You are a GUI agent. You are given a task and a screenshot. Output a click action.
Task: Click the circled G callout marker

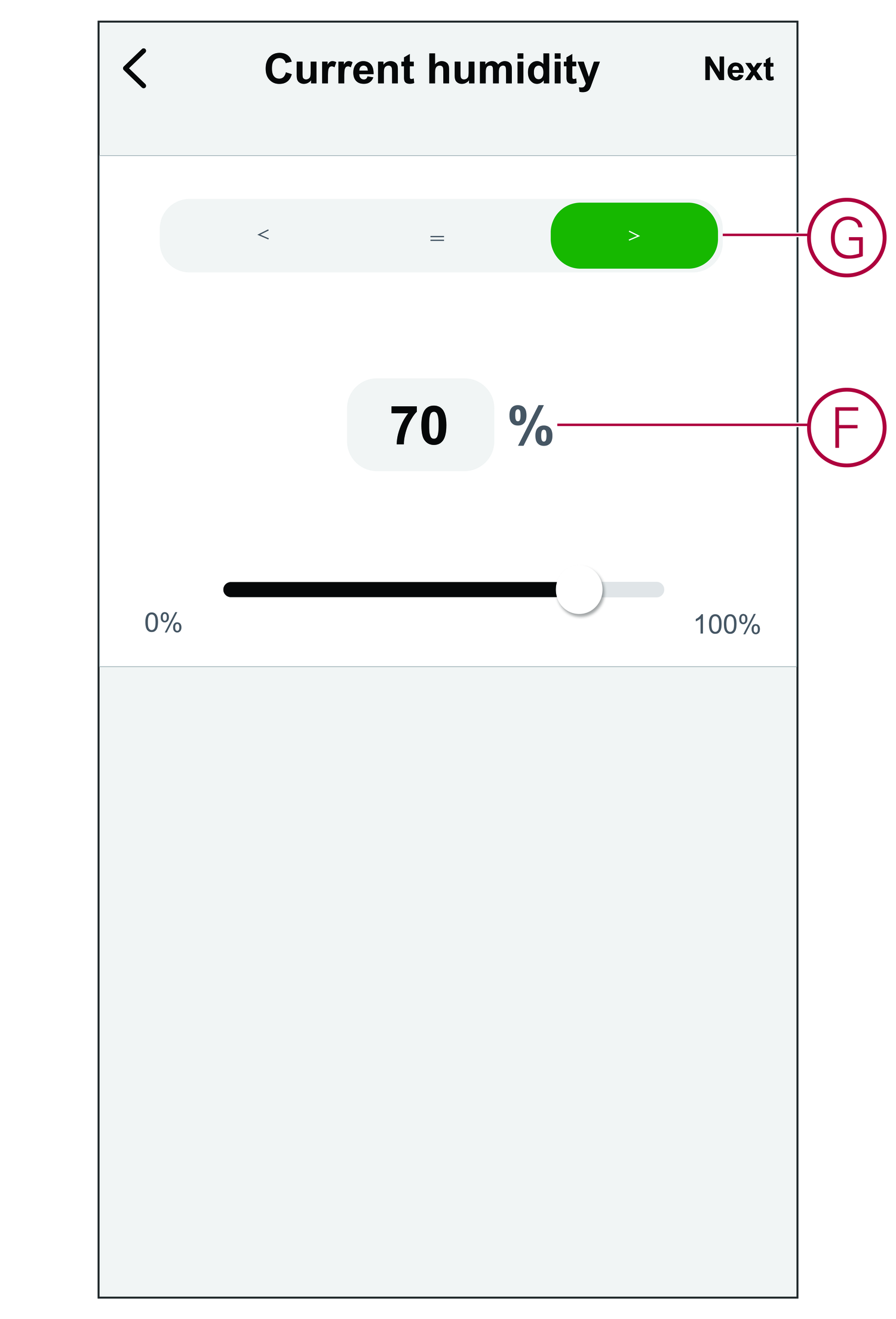[x=846, y=237]
